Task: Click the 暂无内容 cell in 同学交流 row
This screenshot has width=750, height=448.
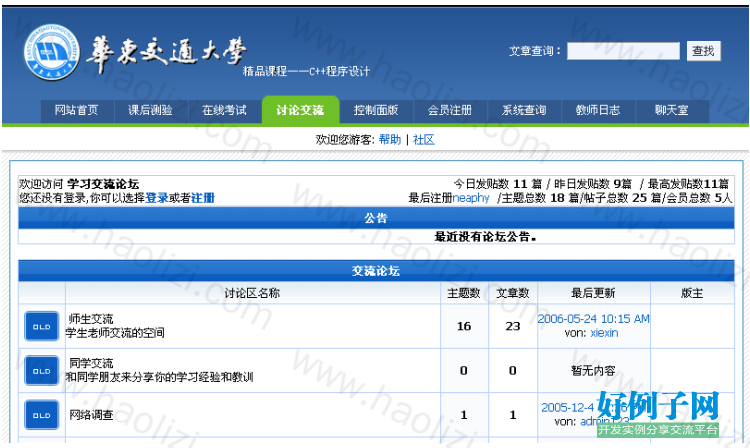Action: pyautogui.click(x=593, y=371)
